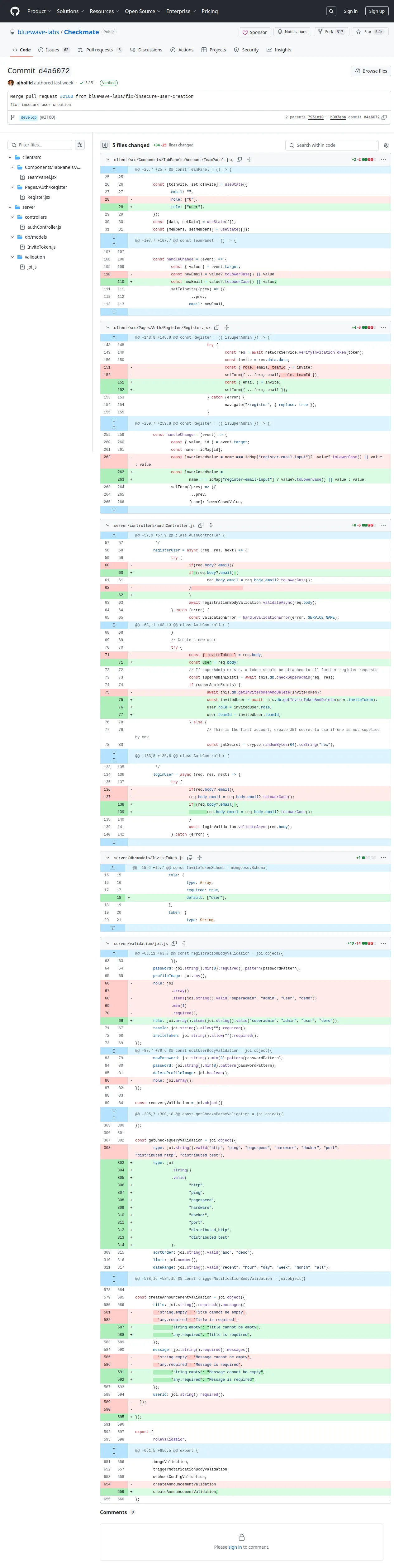Expand hidden lines above line 25 in TeamPanel.jsx
394x1568 pixels.
click(x=113, y=169)
